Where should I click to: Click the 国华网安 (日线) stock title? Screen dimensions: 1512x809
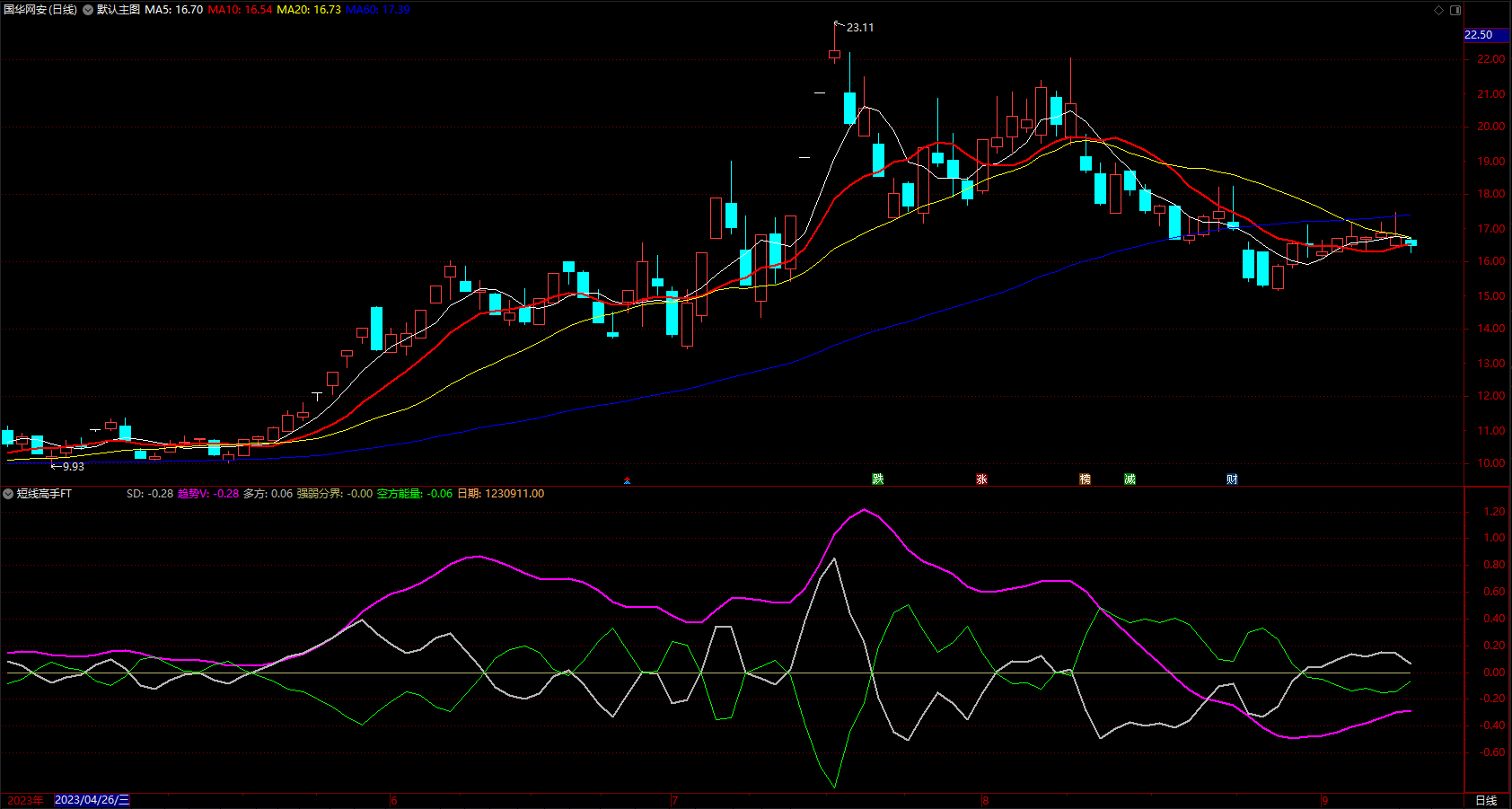tap(40, 10)
